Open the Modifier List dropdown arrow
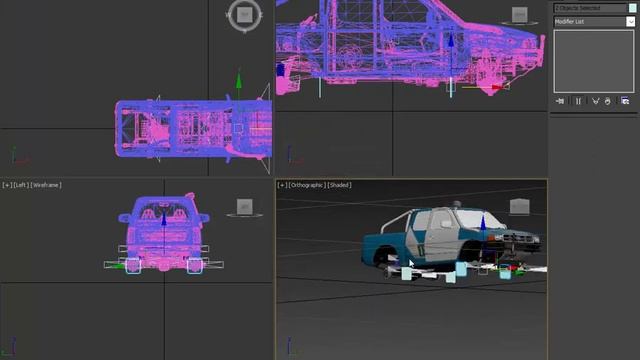This screenshot has height=360, width=640. [631, 22]
